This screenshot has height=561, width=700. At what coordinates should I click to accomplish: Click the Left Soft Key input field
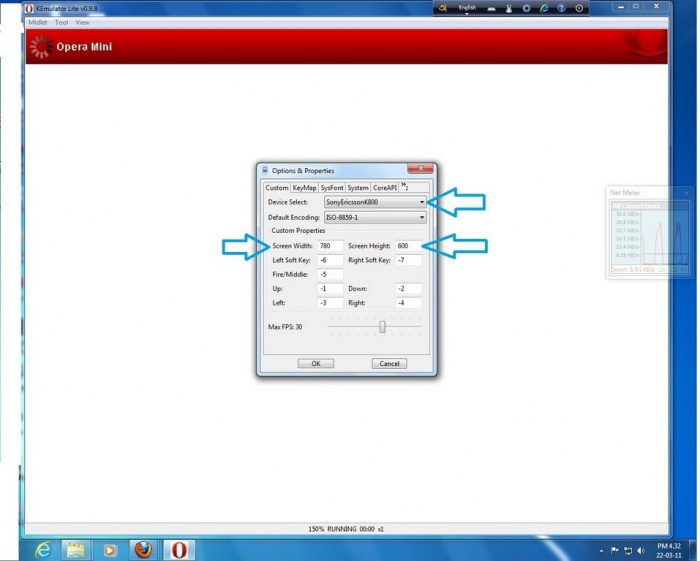click(330, 260)
